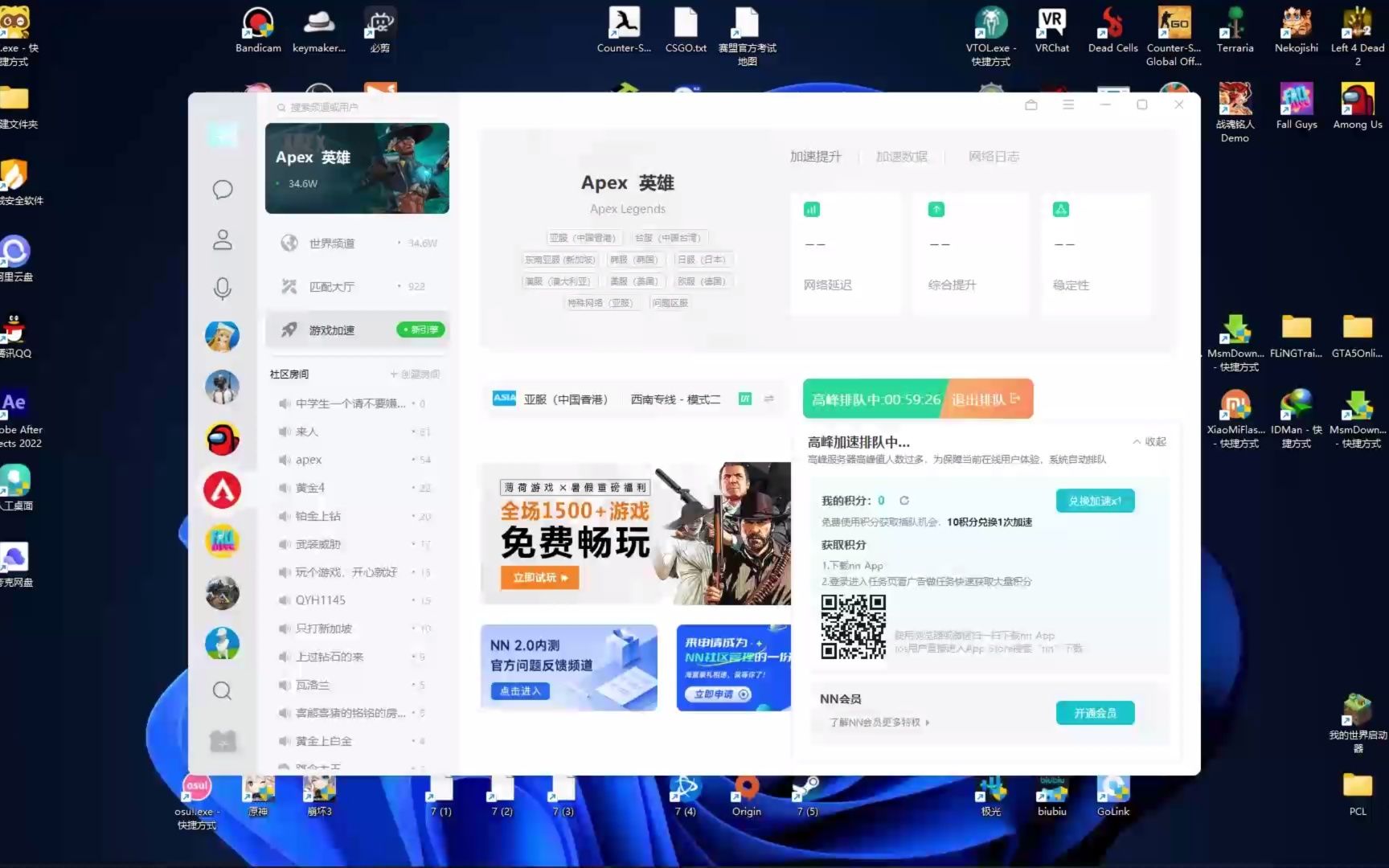1389x868 pixels.
Task: Click 点击进入 on NN 2.0 banner
Action: coord(520,690)
